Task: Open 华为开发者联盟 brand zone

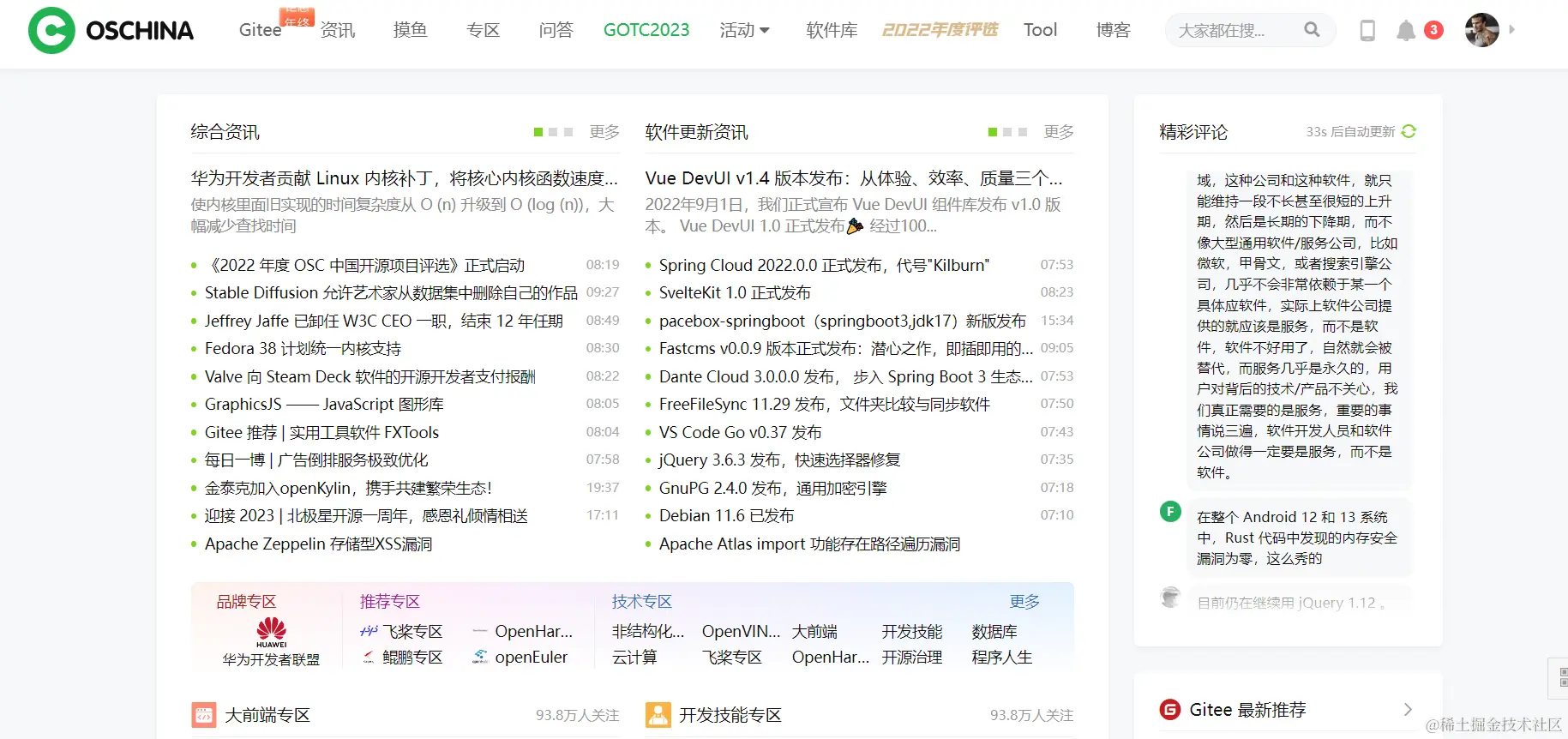Action: coord(271,659)
